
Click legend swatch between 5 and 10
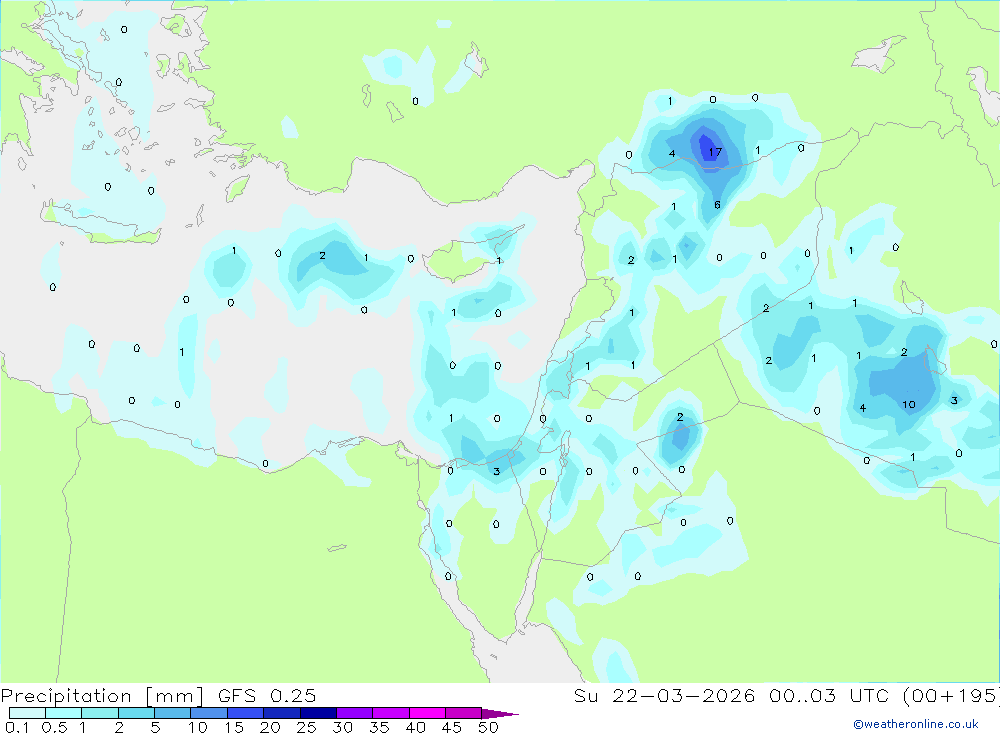[x=173, y=713]
